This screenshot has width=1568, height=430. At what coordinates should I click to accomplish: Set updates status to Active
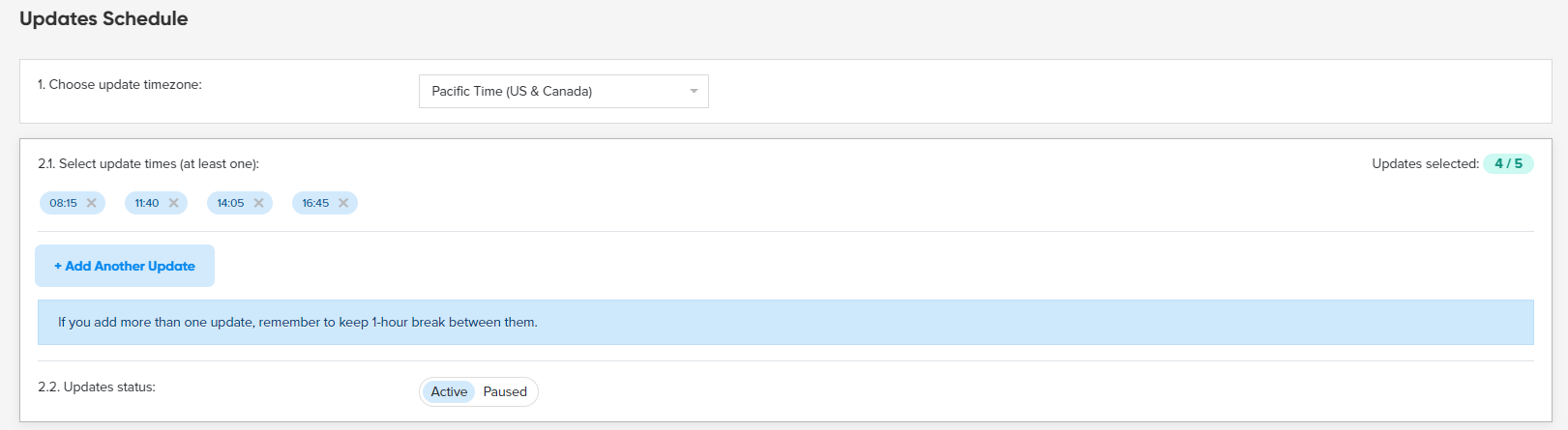tap(449, 391)
